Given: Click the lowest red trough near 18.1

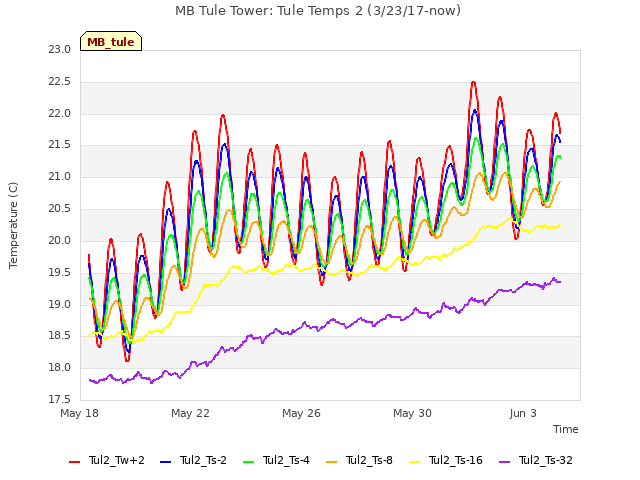Looking at the screenshot, I should pyautogui.click(x=127, y=360).
